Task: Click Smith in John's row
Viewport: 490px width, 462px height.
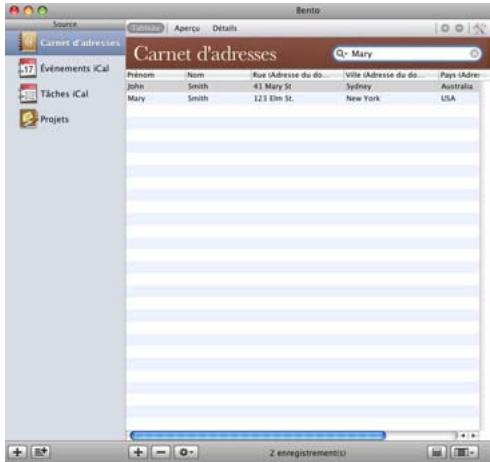Action: [198, 86]
